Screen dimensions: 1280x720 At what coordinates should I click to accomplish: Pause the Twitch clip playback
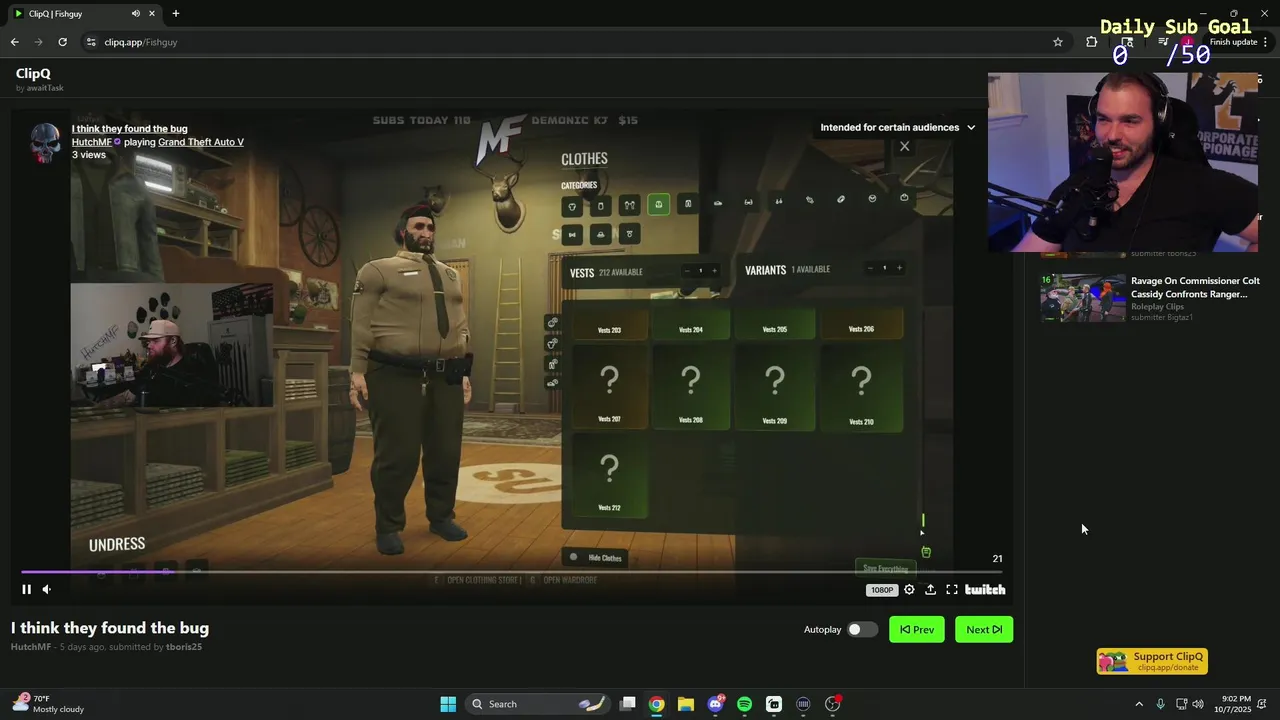tap(27, 589)
